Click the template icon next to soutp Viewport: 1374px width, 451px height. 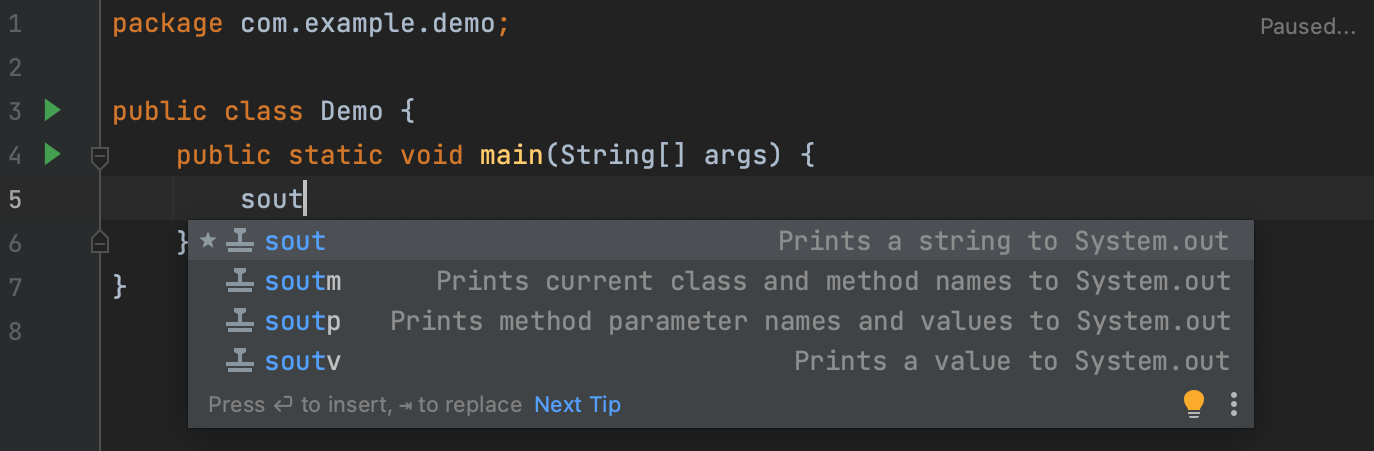(x=239, y=321)
